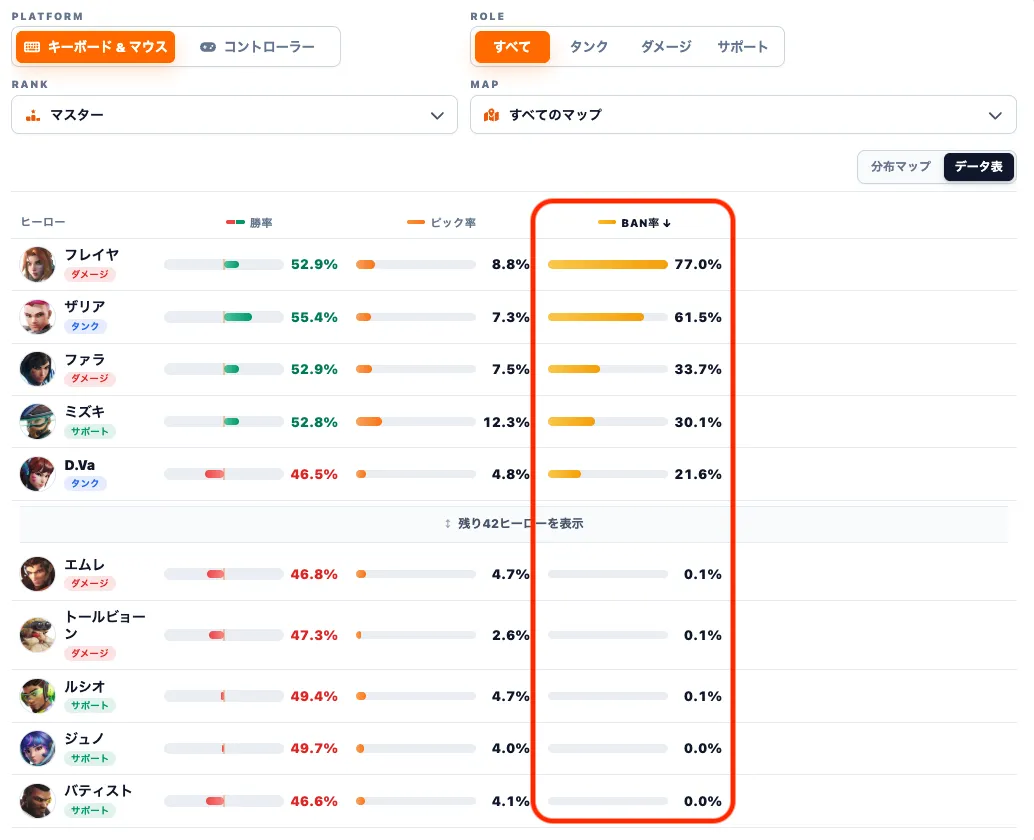1034x840 pixels.
Task: Expand 残り42ヒーローを表示 row
Action: (x=514, y=524)
